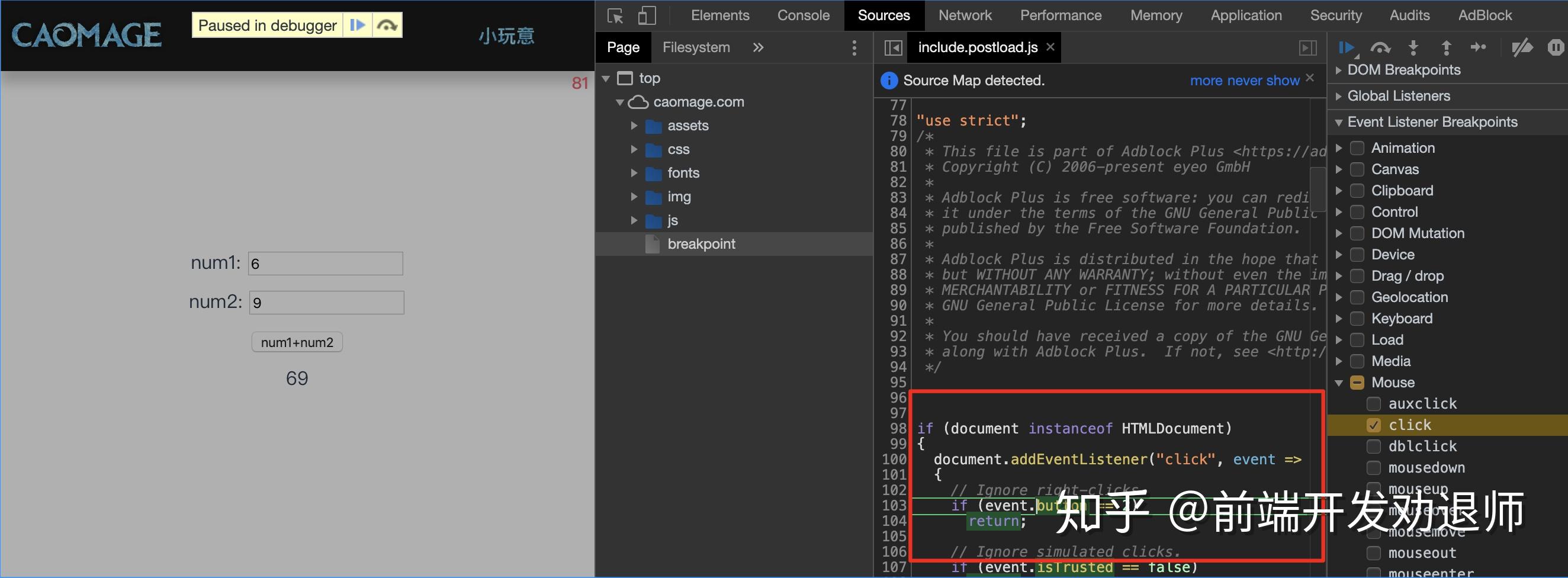
Task: Select the Step over next function call icon
Action: click(x=1380, y=47)
